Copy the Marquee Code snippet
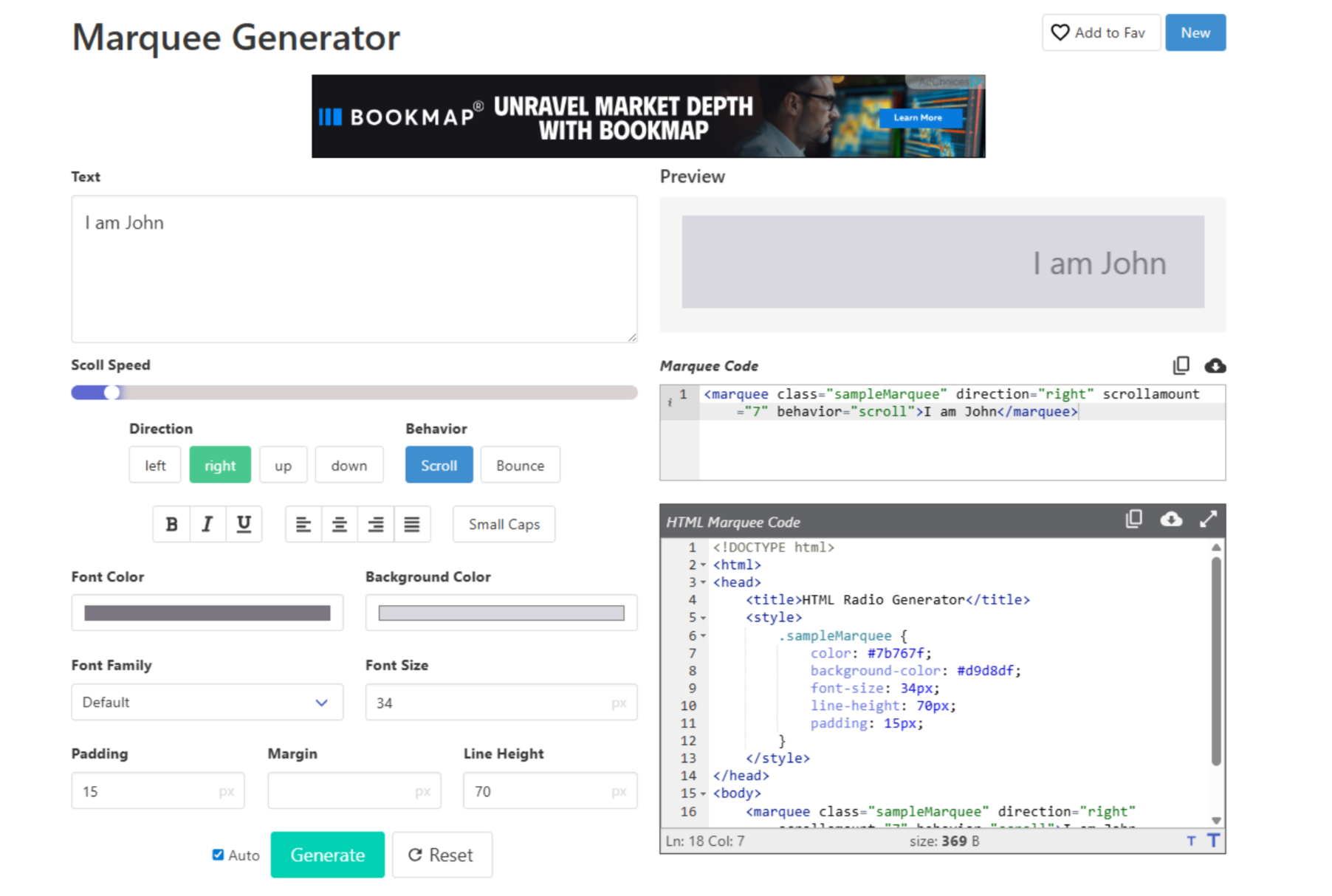The image size is (1332, 896). point(1181,365)
